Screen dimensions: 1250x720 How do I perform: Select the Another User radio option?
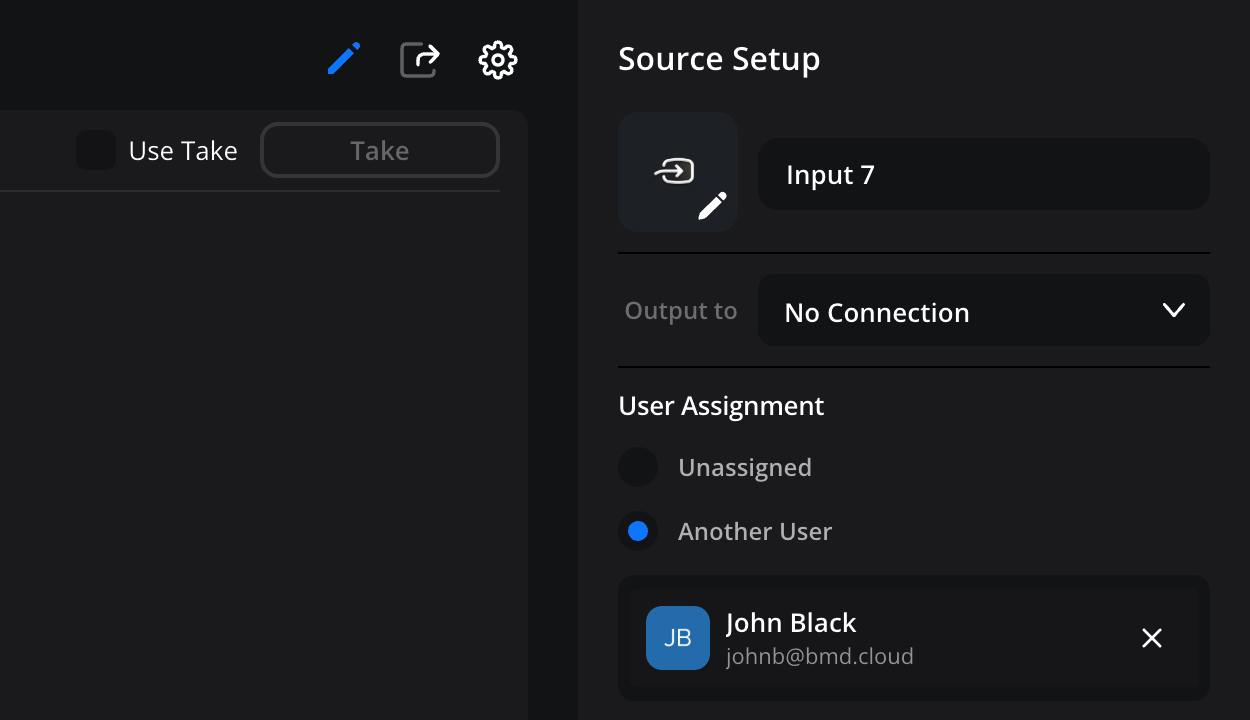click(638, 531)
